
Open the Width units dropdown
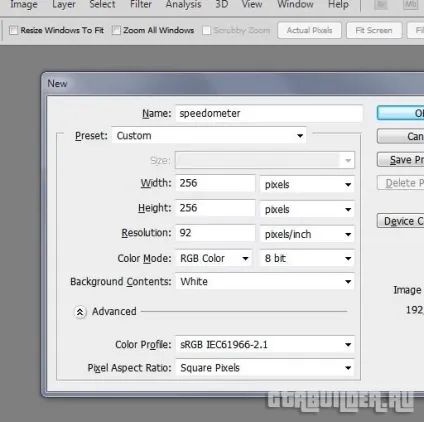(x=307, y=184)
